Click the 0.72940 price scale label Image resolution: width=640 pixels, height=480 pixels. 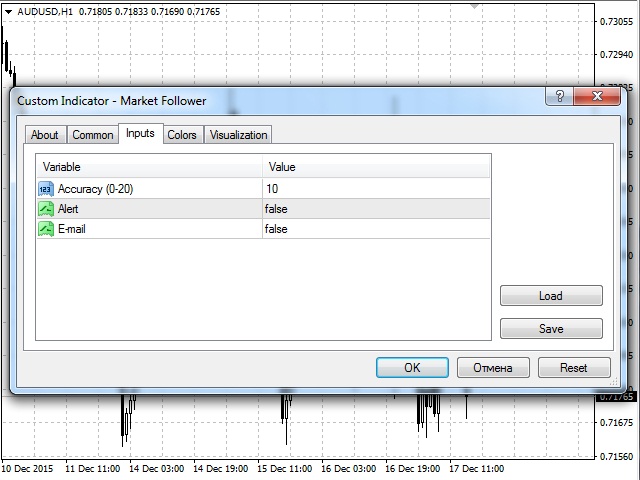click(616, 55)
